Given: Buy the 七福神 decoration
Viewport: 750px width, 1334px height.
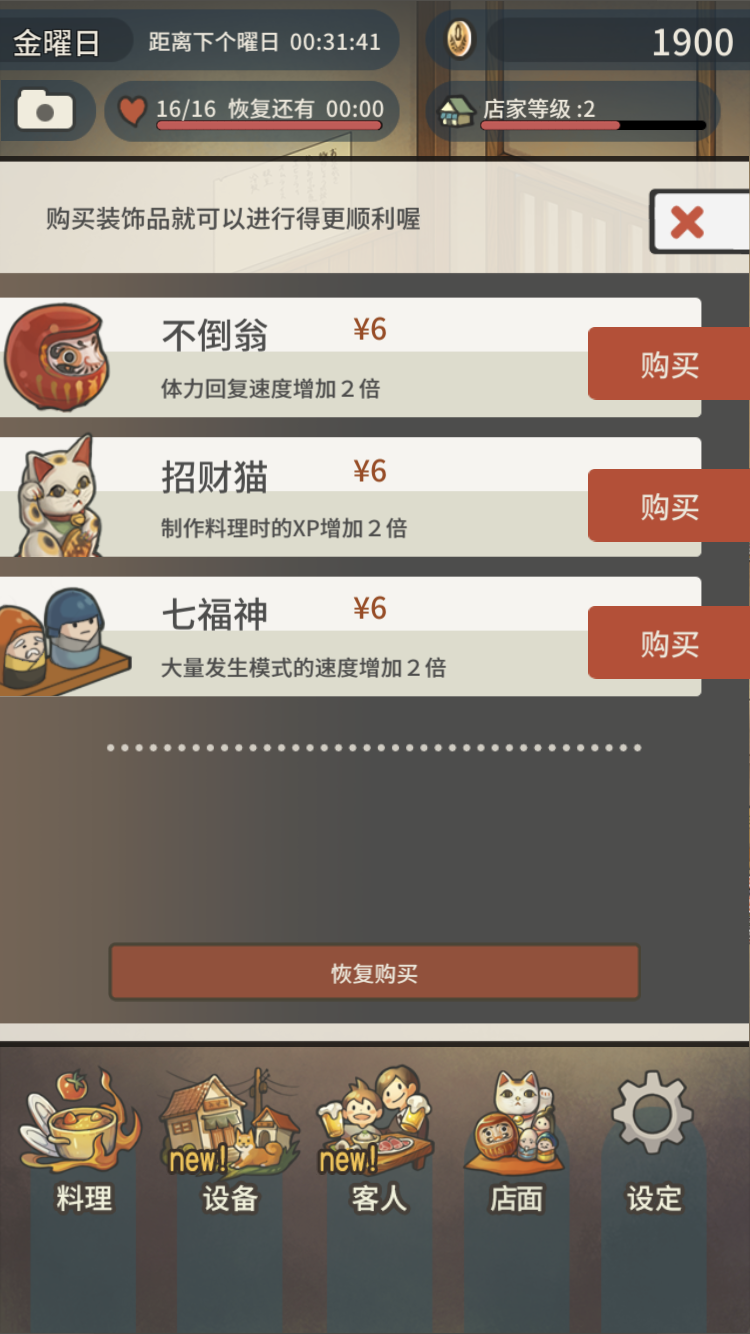Looking at the screenshot, I should tap(669, 643).
